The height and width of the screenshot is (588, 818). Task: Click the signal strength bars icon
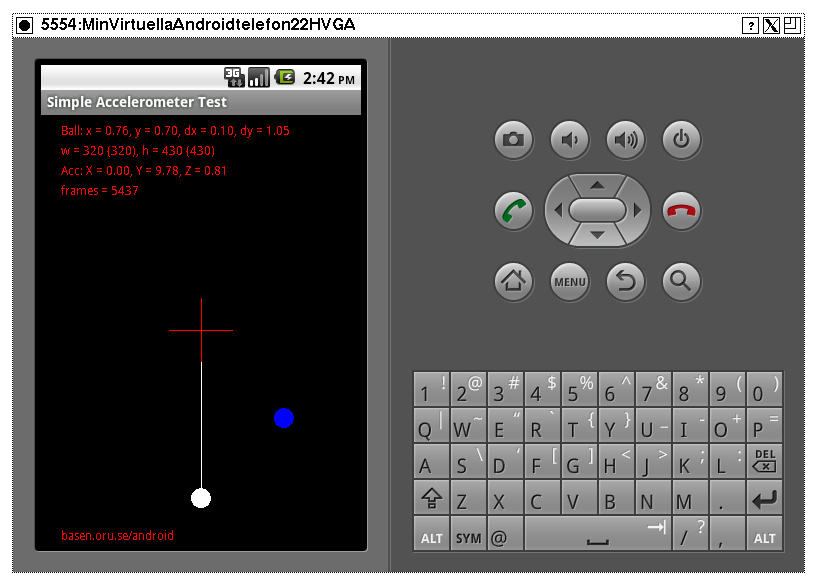259,78
